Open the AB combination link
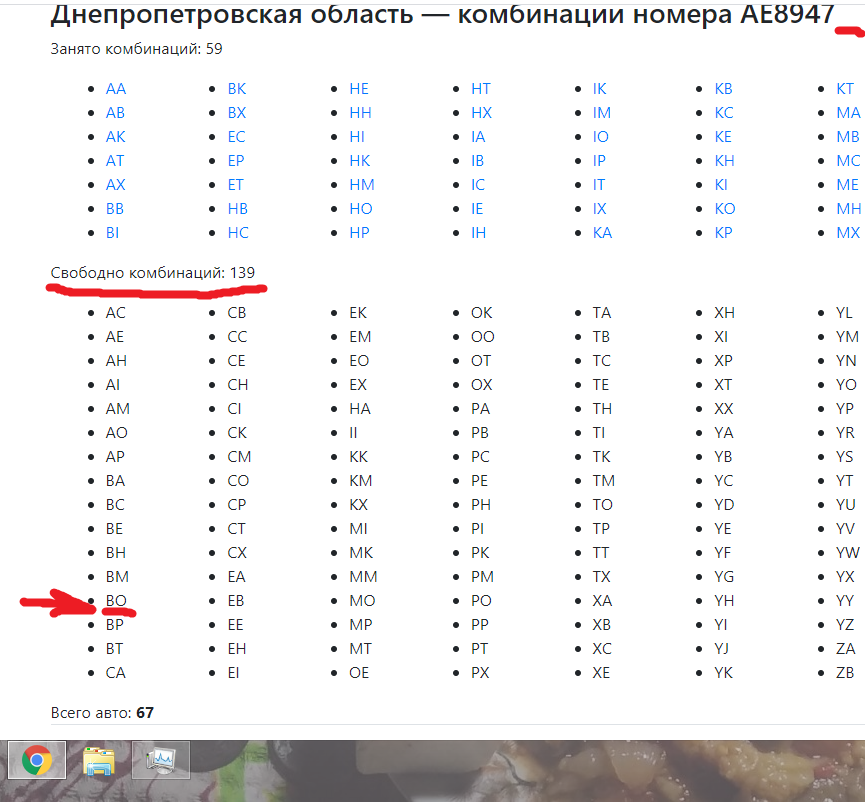 coord(115,113)
